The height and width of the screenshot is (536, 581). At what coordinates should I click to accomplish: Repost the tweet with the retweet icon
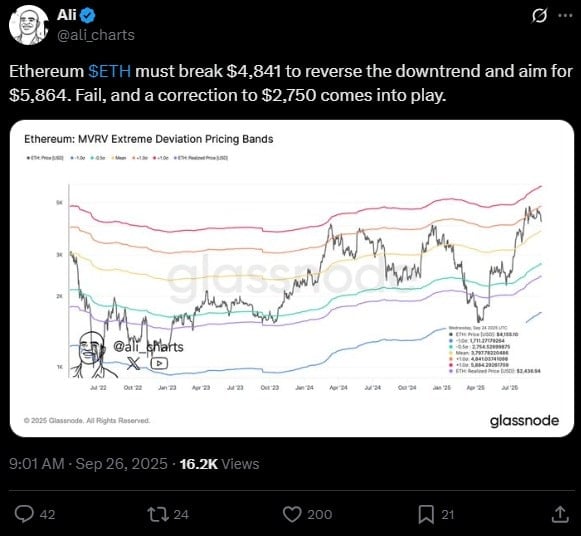click(158, 514)
